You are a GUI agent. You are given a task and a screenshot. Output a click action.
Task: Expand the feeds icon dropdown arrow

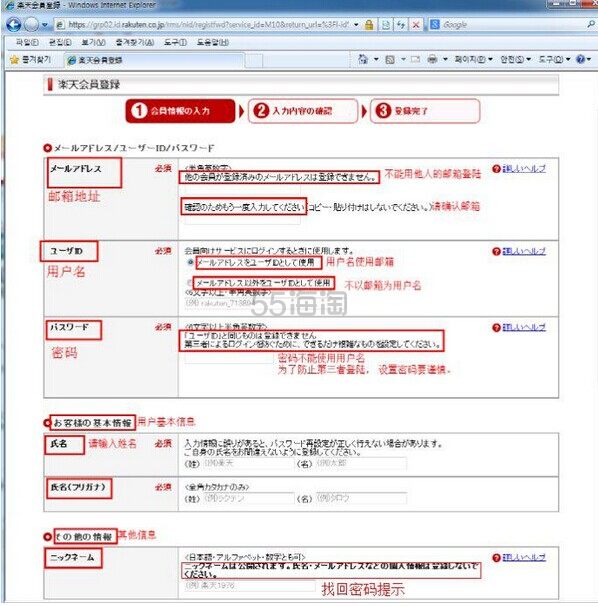[x=403, y=59]
